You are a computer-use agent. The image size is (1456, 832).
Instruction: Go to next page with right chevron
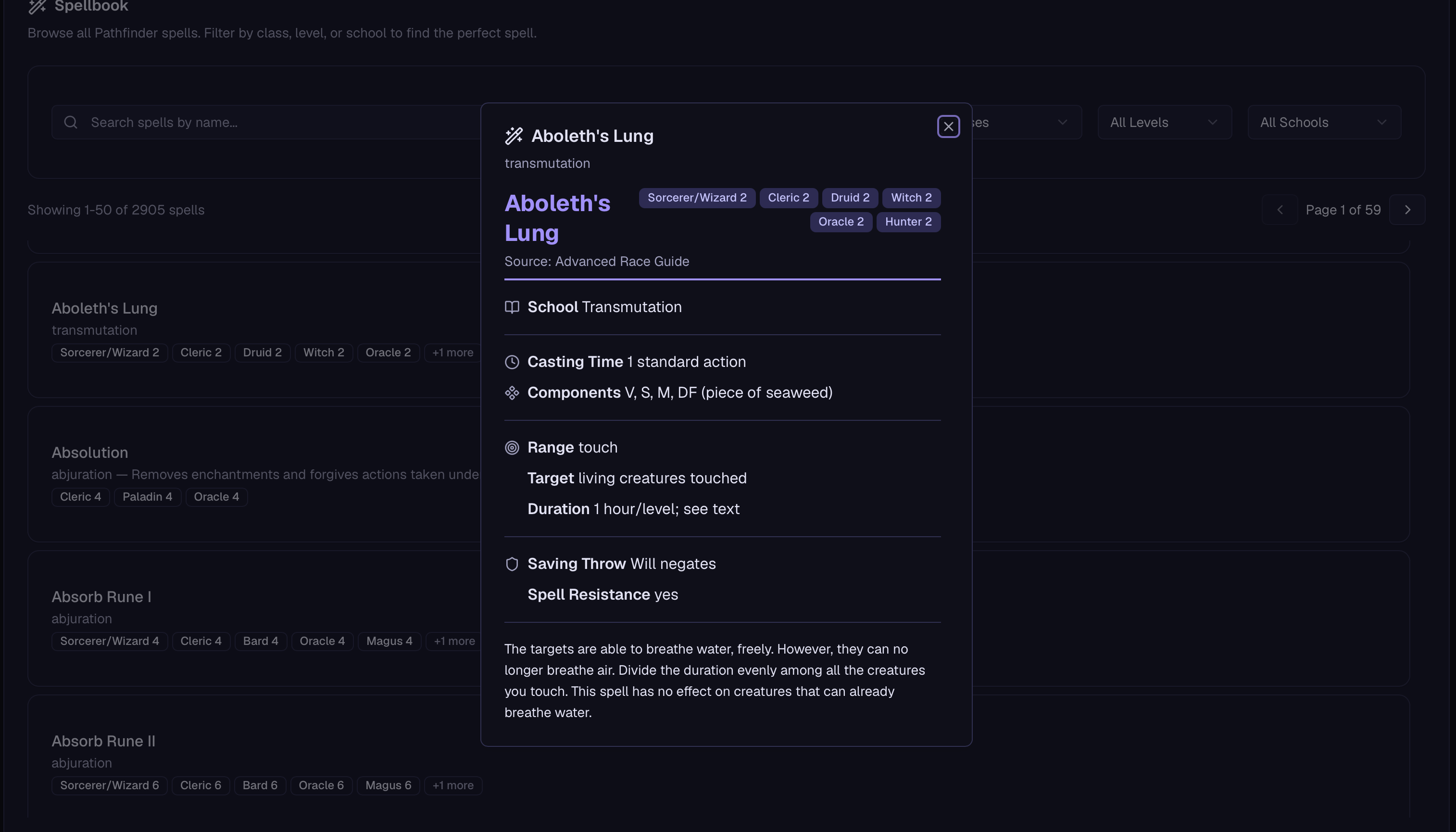1407,210
